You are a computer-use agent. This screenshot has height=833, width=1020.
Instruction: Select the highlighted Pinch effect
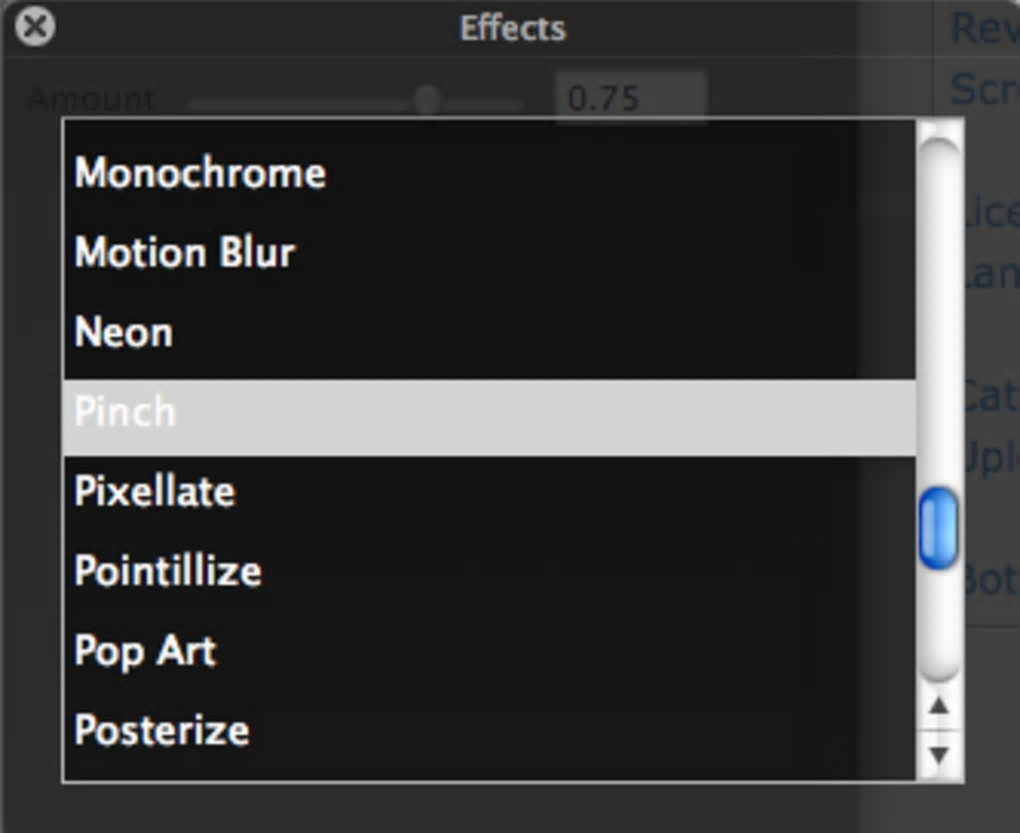[x=126, y=413]
